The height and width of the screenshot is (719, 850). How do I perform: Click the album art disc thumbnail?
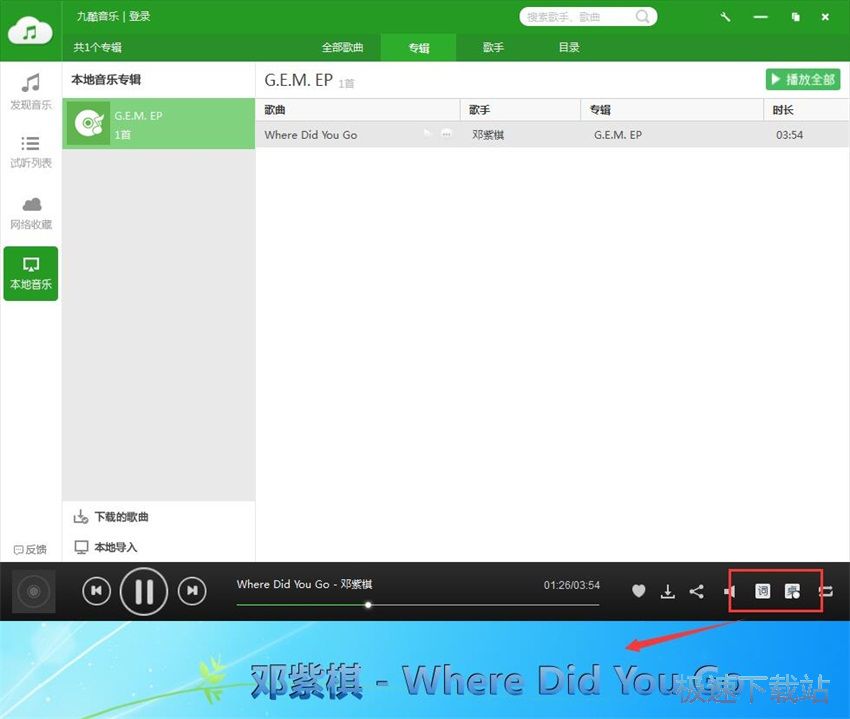34,591
